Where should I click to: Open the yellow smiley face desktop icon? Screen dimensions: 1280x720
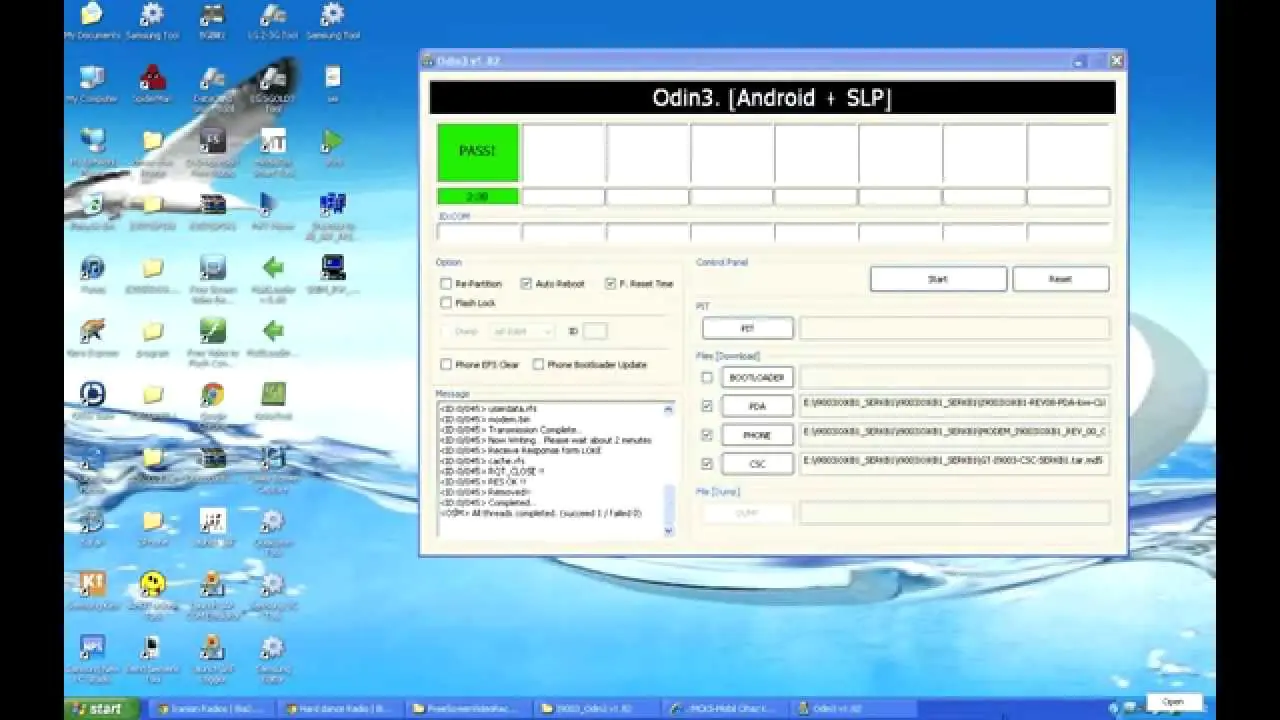(x=152, y=585)
